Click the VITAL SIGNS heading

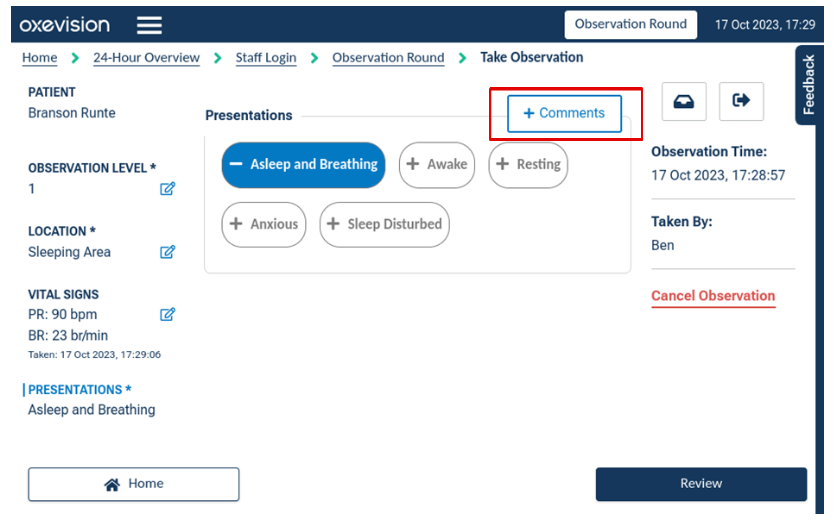click(63, 294)
